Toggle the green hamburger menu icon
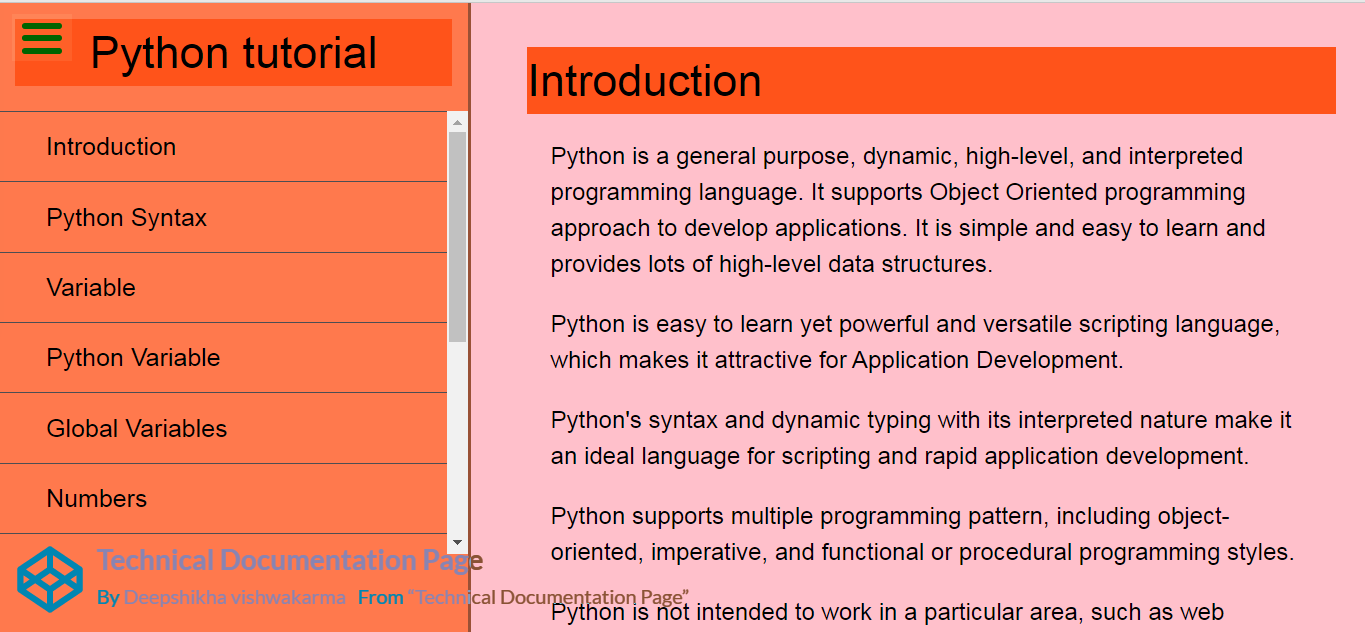 (x=42, y=39)
